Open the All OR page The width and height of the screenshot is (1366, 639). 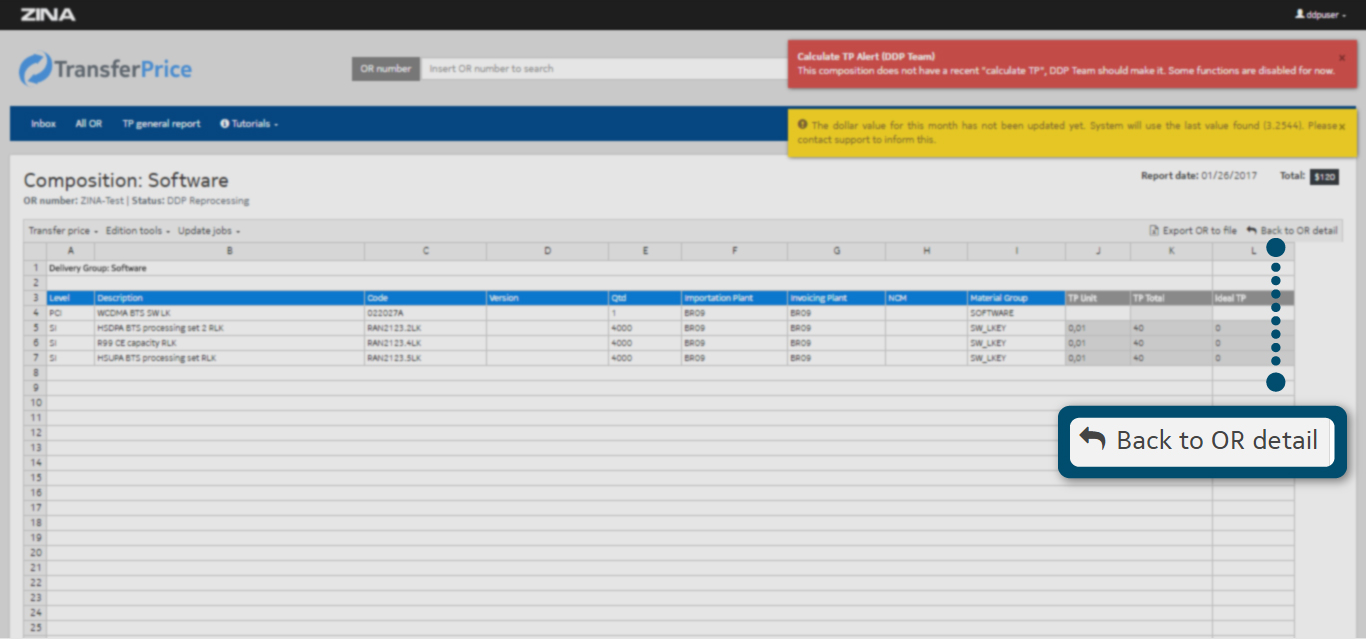[x=89, y=124]
